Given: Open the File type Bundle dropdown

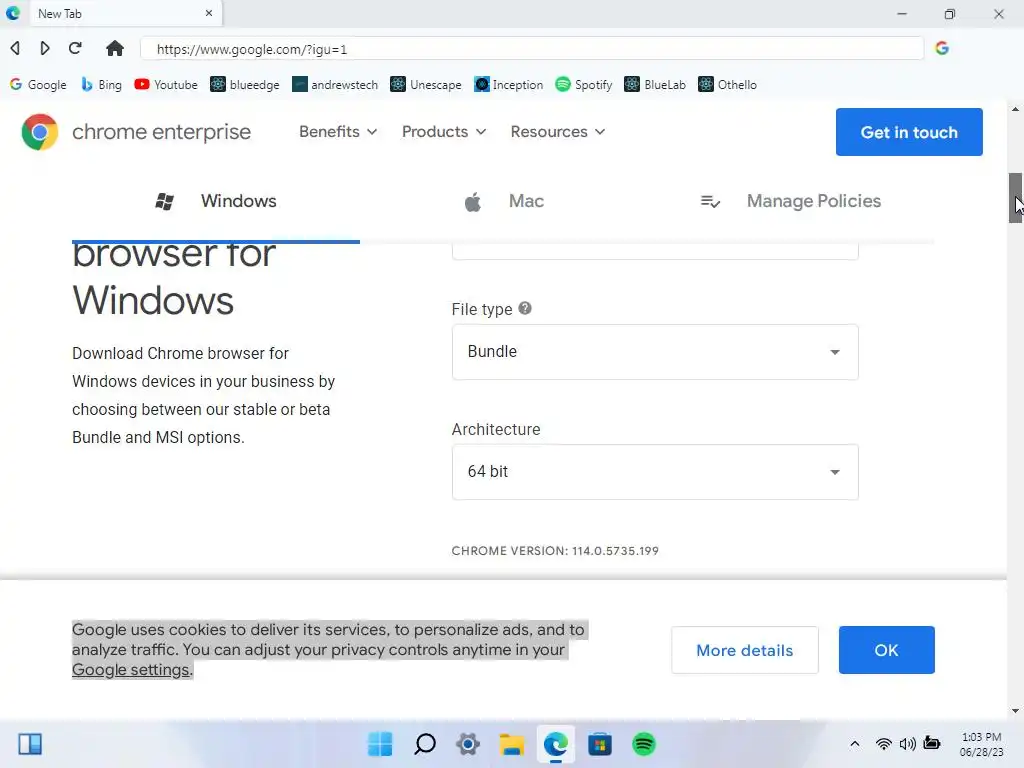Looking at the screenshot, I should (655, 352).
